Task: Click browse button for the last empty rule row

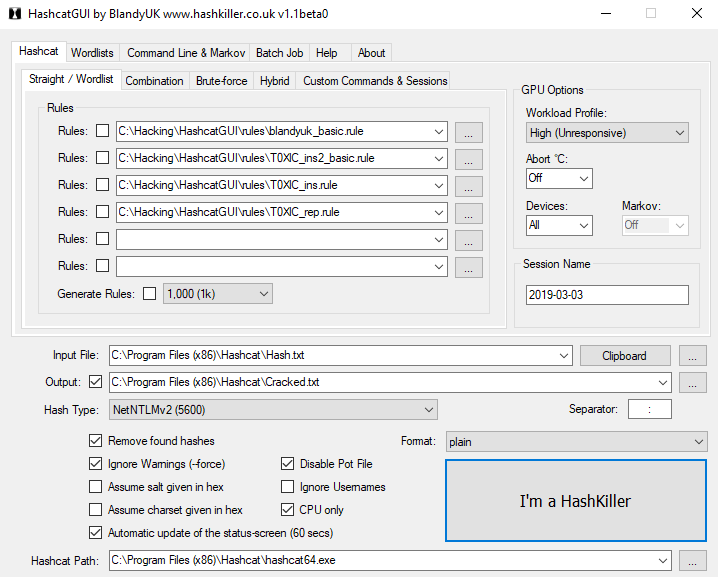Action: (468, 267)
